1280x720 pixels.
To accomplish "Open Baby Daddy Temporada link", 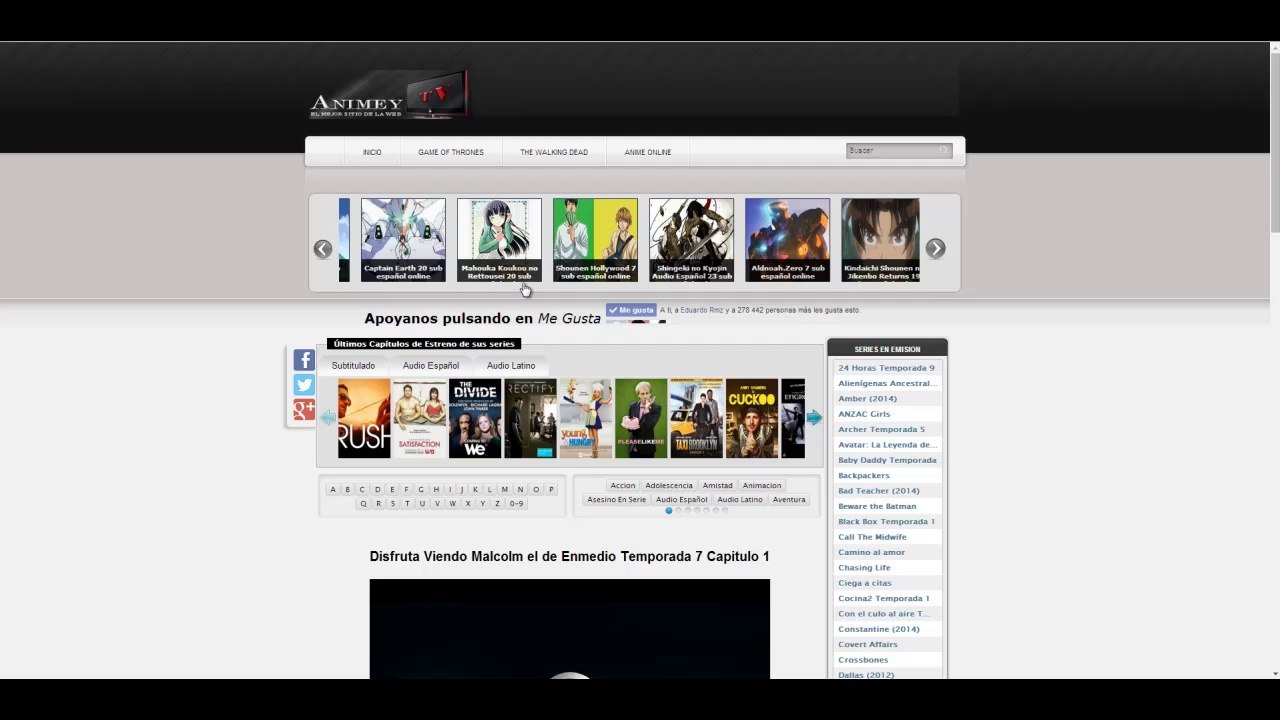I will 887,460.
